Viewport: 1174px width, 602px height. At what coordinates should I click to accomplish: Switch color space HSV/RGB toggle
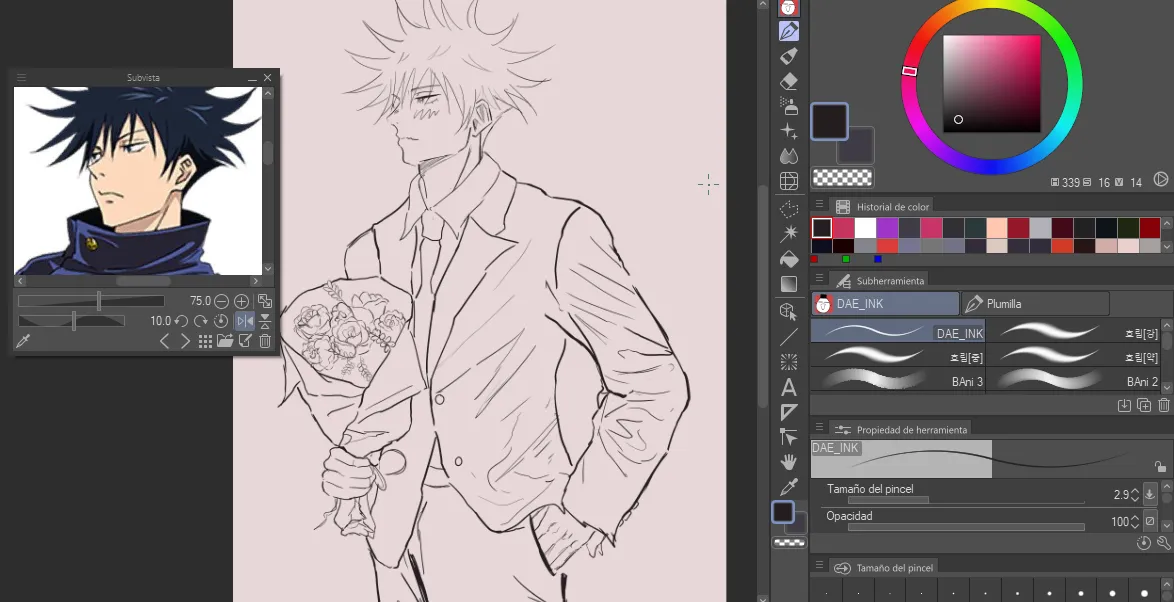(1161, 179)
